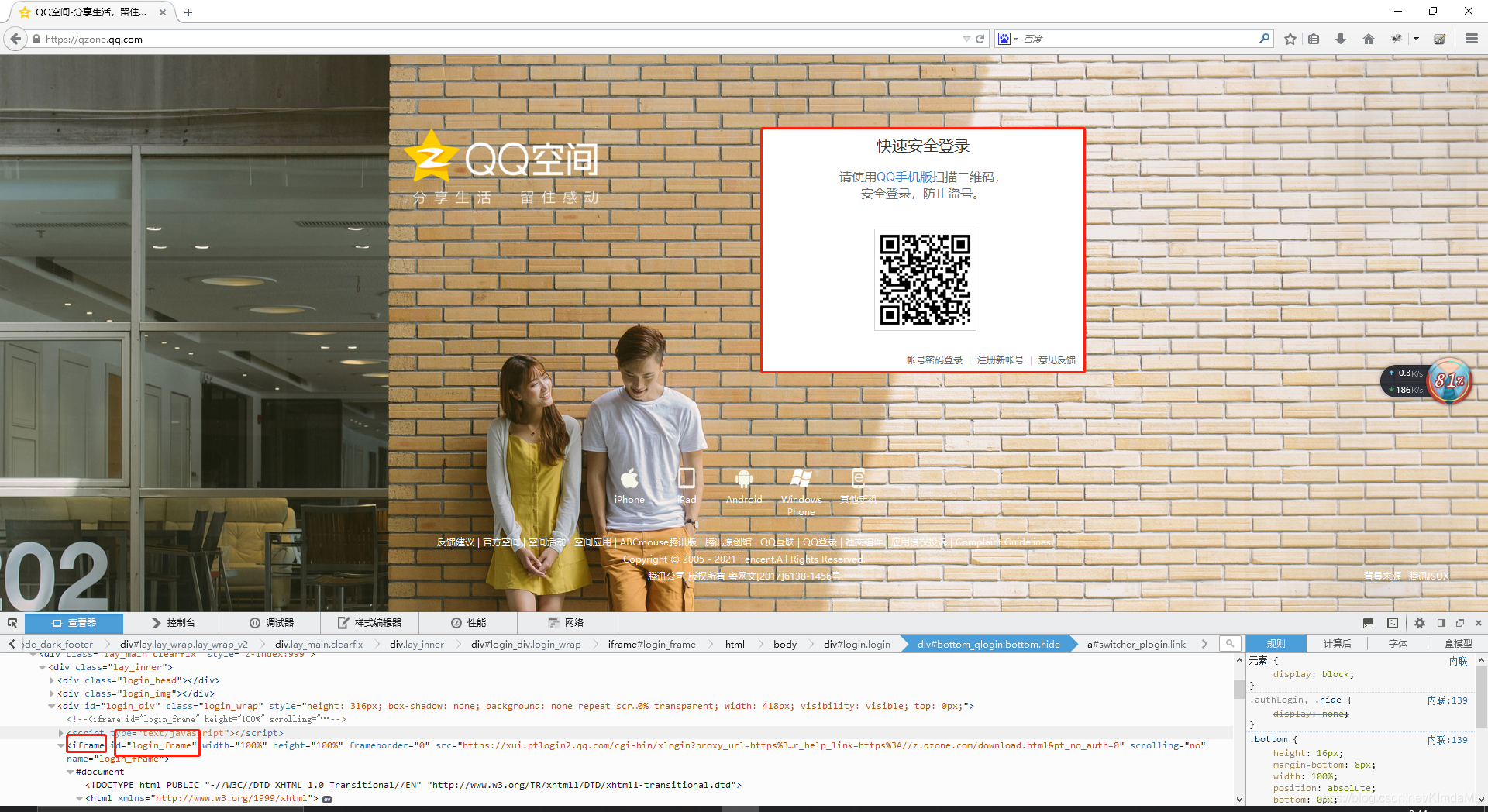Go to the home page icon

[x=1369, y=39]
